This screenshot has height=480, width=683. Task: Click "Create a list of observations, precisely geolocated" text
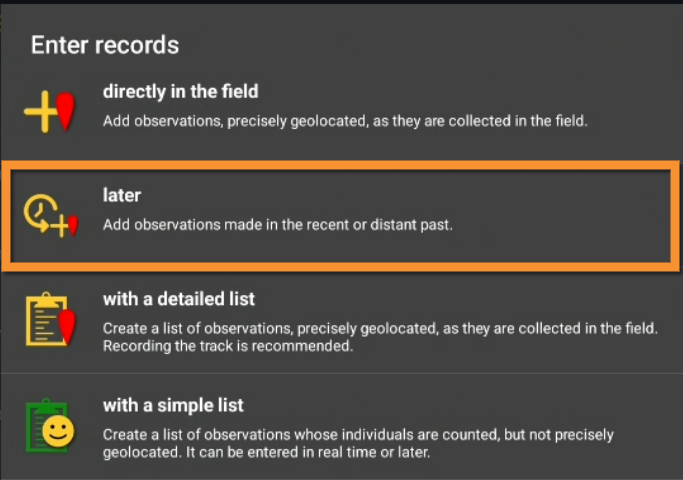(380, 328)
